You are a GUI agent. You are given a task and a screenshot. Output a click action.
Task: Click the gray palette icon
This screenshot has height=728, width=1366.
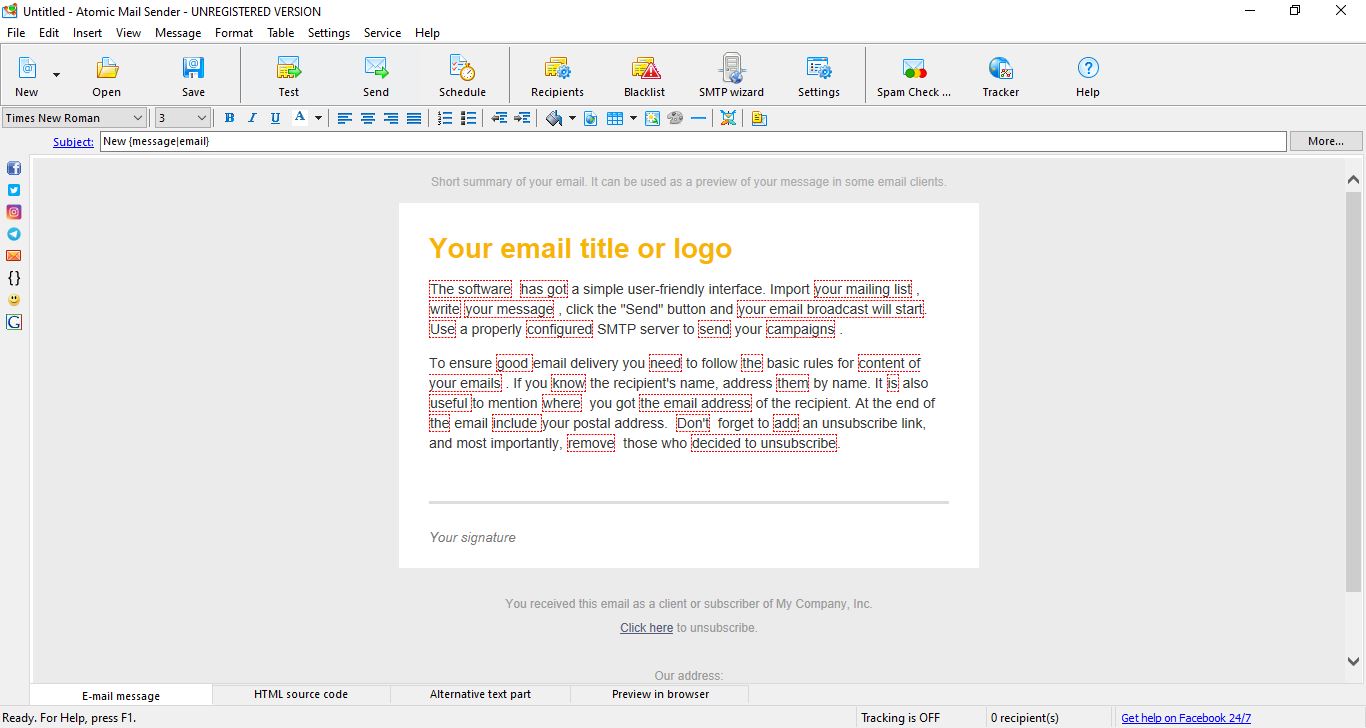click(x=675, y=118)
